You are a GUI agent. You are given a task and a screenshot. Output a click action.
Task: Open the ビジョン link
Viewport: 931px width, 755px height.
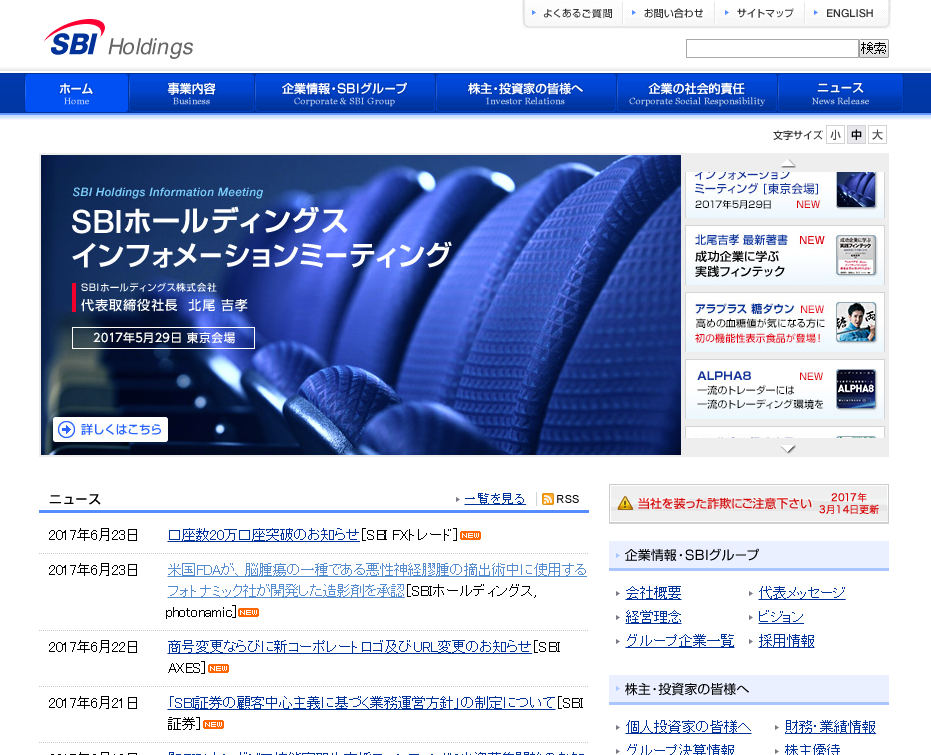point(781,617)
